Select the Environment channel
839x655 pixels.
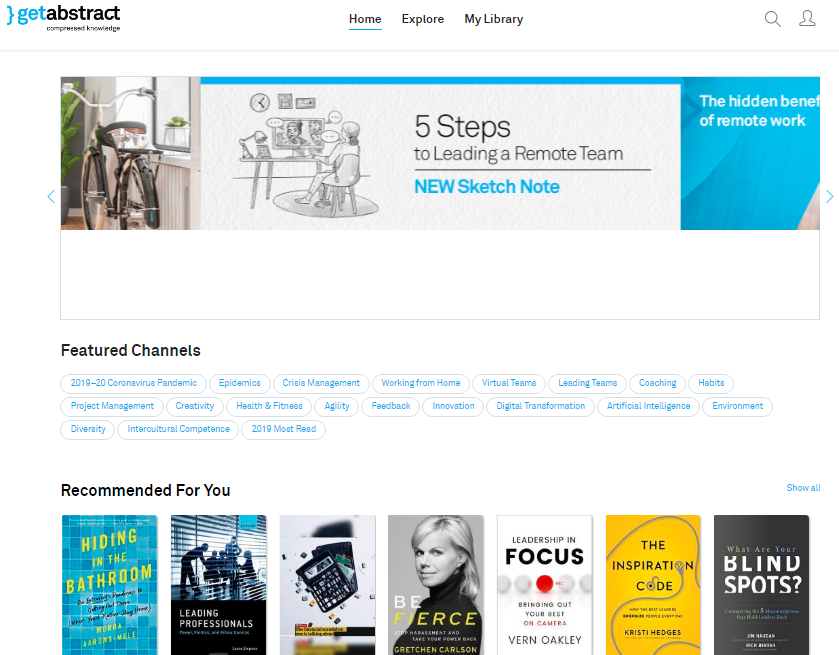click(737, 406)
